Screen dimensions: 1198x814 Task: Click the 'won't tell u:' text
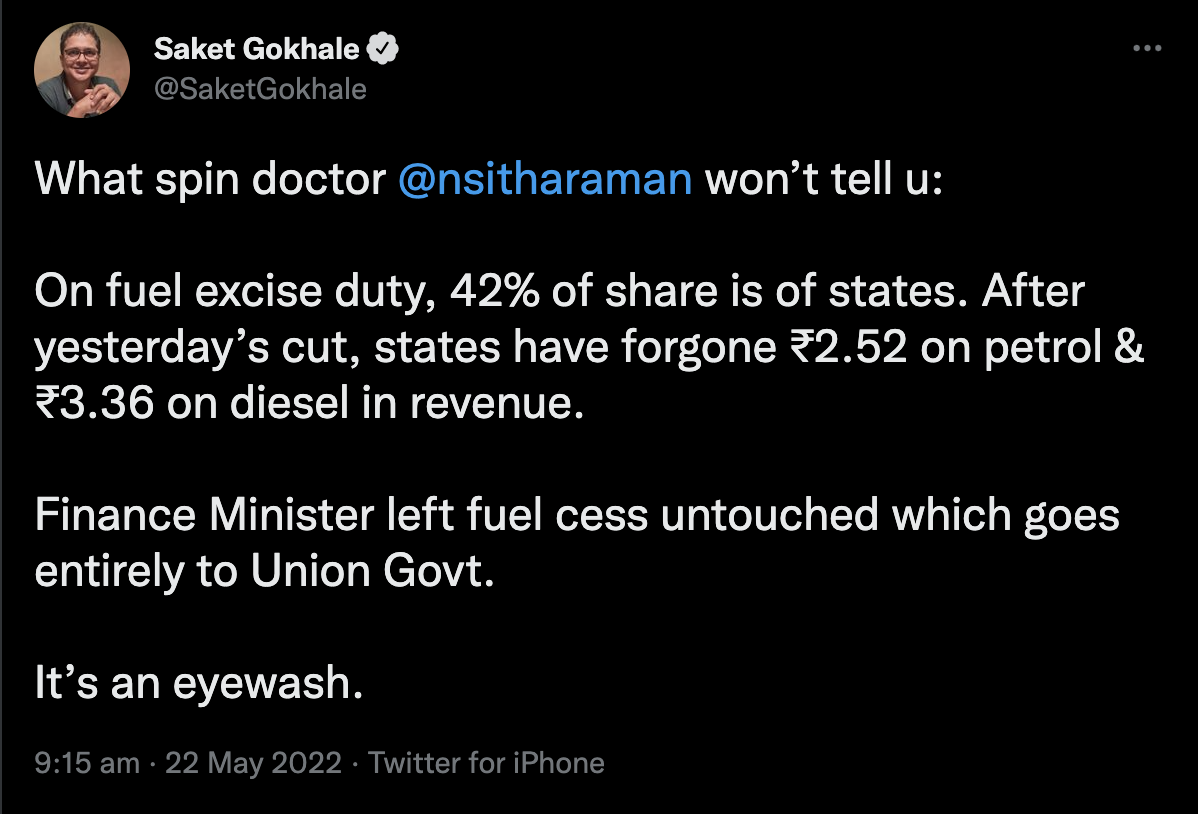pos(824,180)
